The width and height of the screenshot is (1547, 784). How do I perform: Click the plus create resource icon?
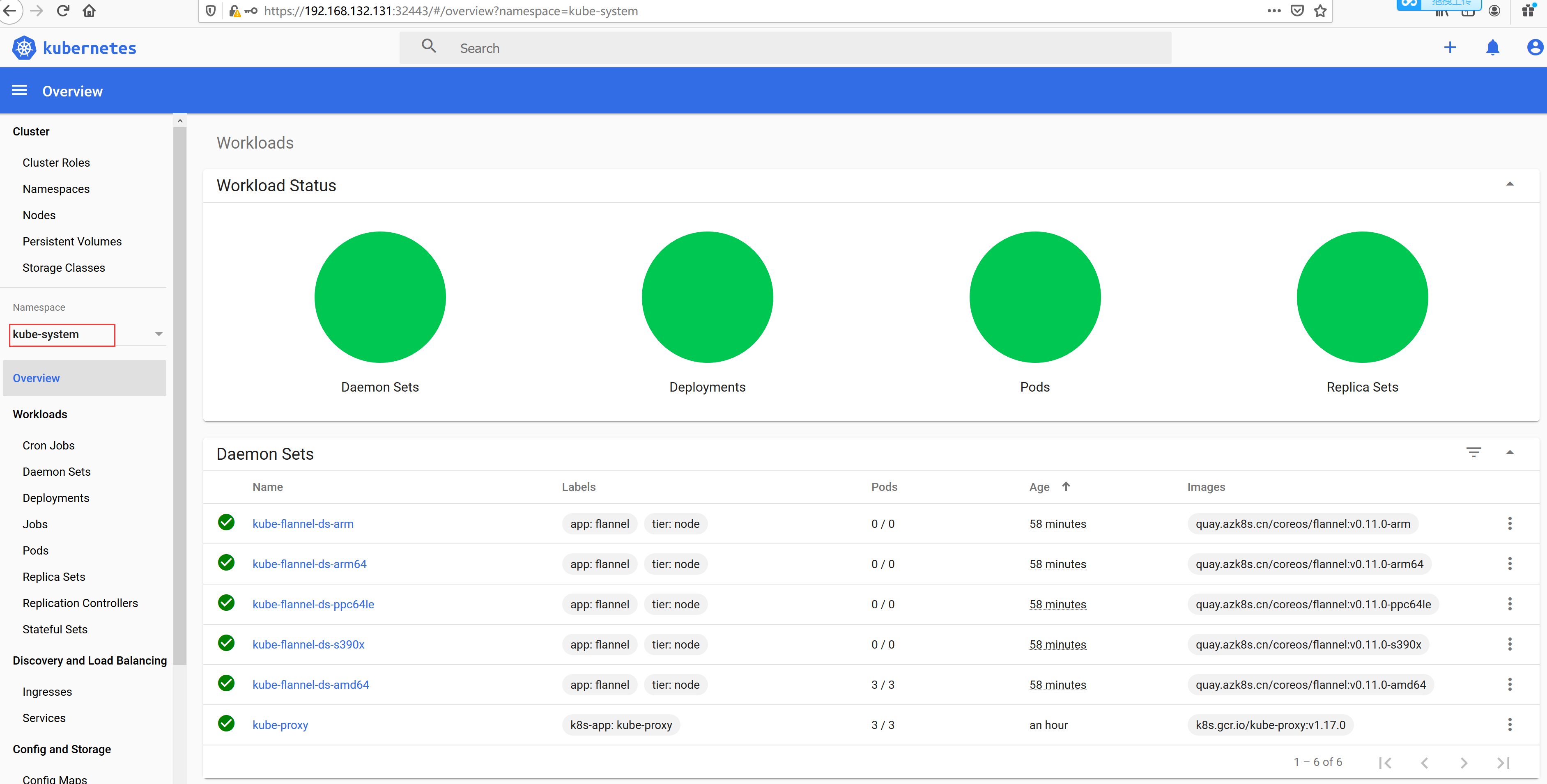pos(1450,48)
